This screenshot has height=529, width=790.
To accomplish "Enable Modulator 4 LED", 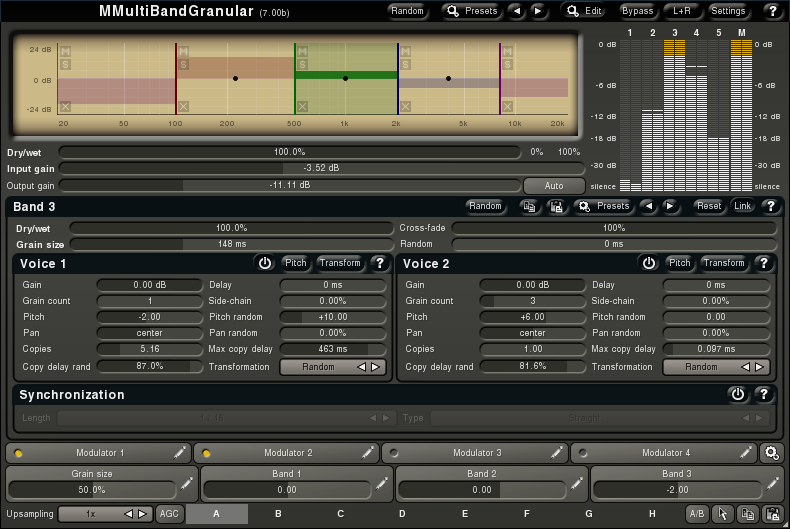I will tap(583, 453).
